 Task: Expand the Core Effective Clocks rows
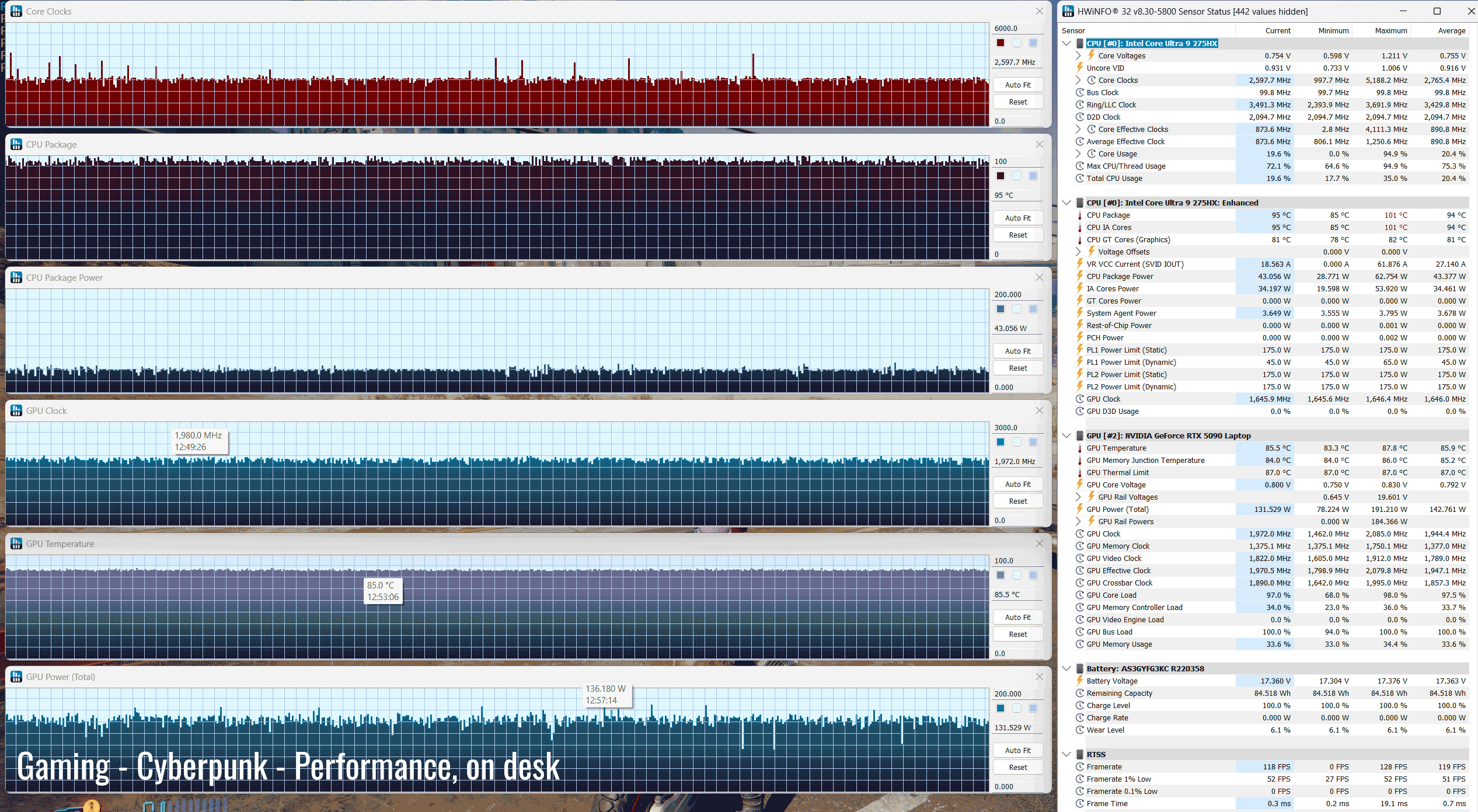coord(1078,129)
